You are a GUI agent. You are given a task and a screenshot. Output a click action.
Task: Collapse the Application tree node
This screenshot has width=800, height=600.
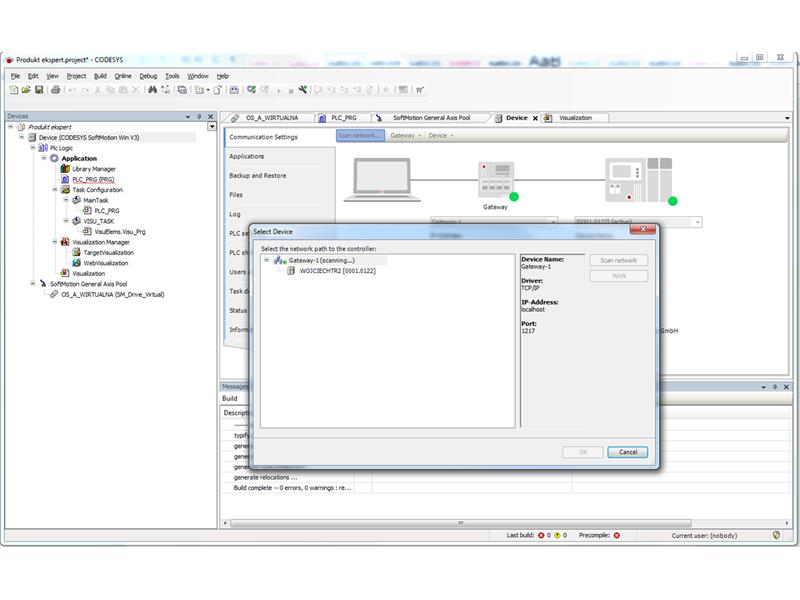point(44,158)
